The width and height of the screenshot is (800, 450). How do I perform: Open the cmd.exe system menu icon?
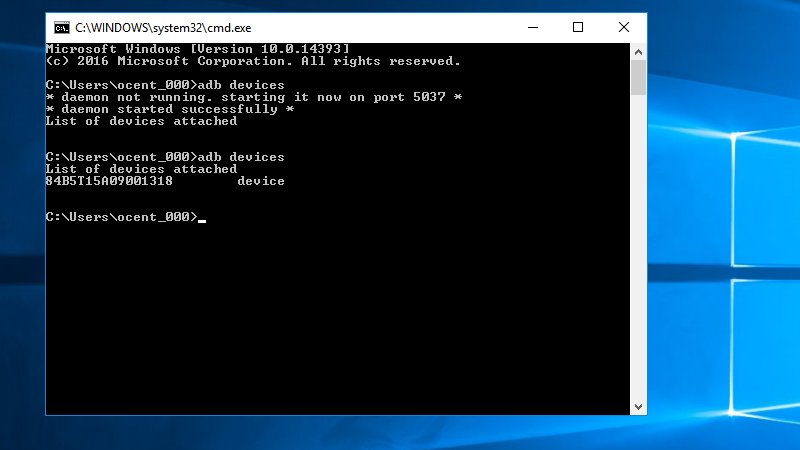[62, 28]
